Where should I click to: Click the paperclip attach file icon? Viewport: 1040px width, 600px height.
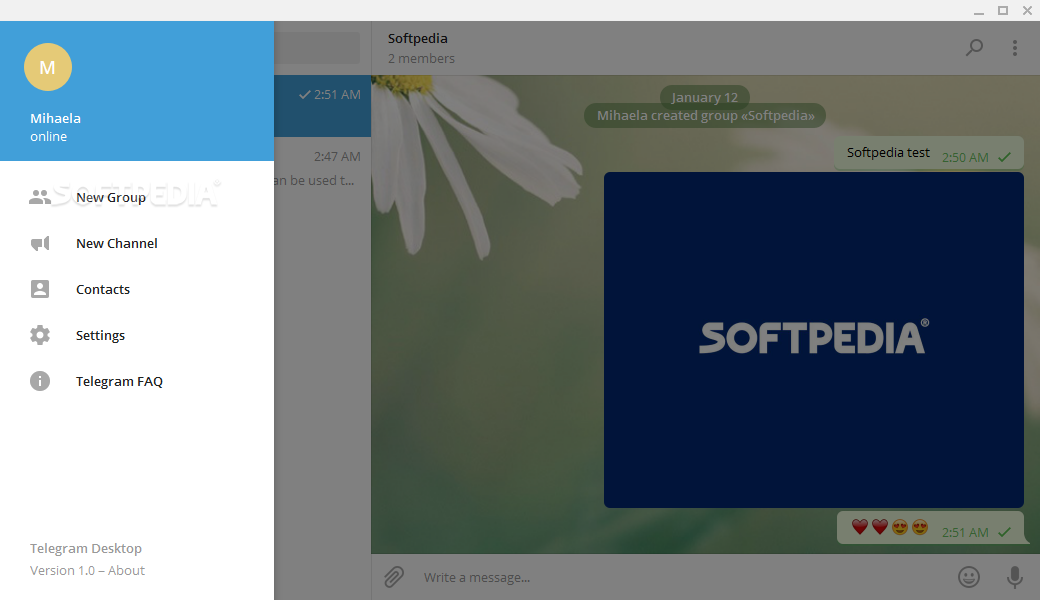[x=394, y=577]
